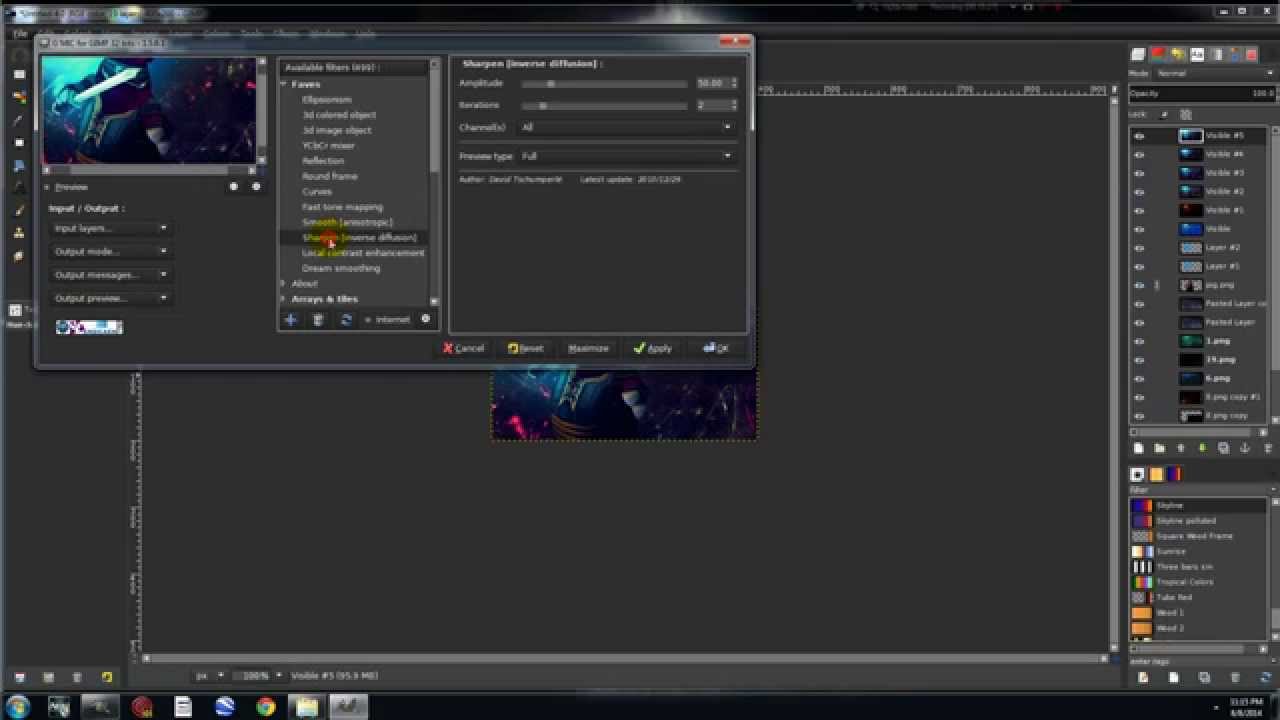Open the Channels tab icon

click(x=1158, y=54)
